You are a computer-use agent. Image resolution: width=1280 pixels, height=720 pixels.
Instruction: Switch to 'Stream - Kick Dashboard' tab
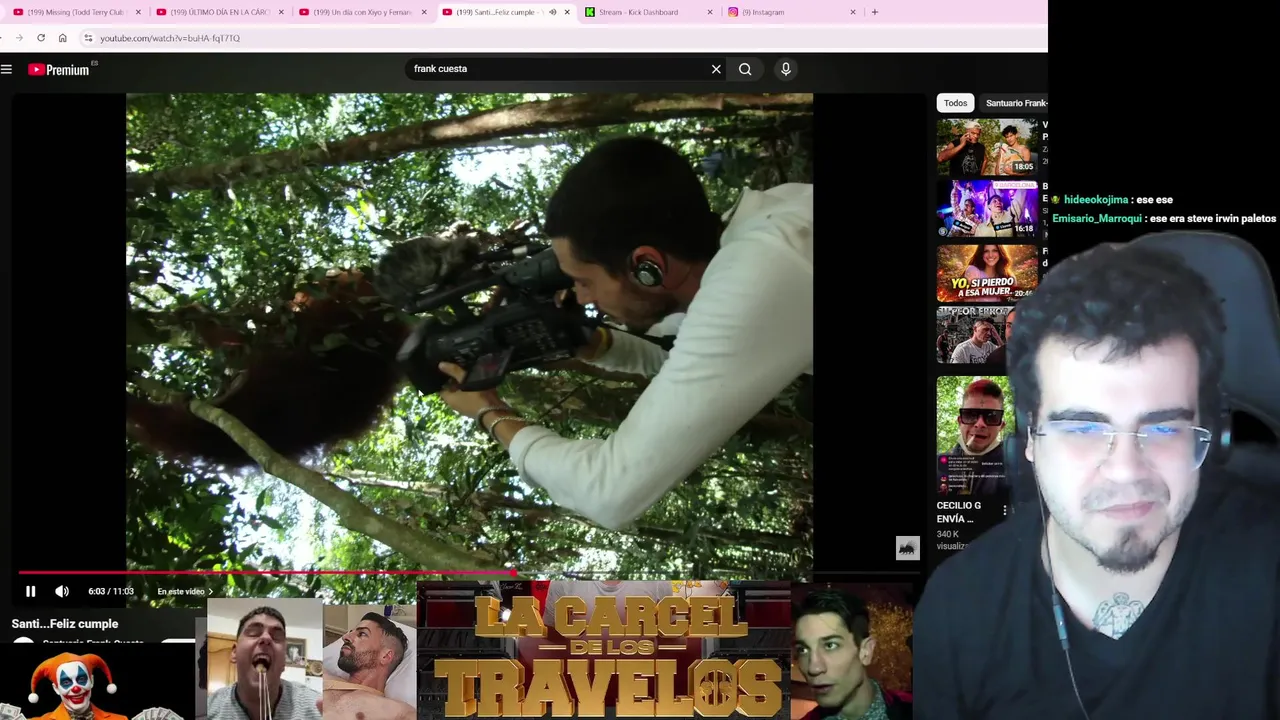638,12
